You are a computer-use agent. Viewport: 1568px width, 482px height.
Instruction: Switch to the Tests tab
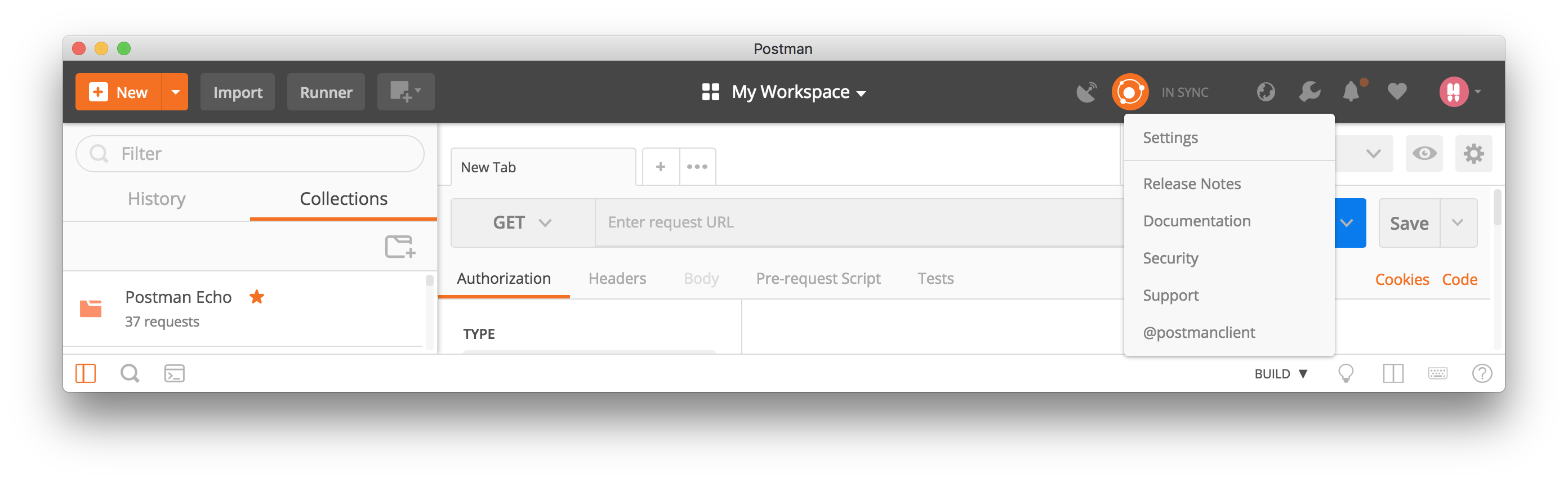click(x=935, y=278)
